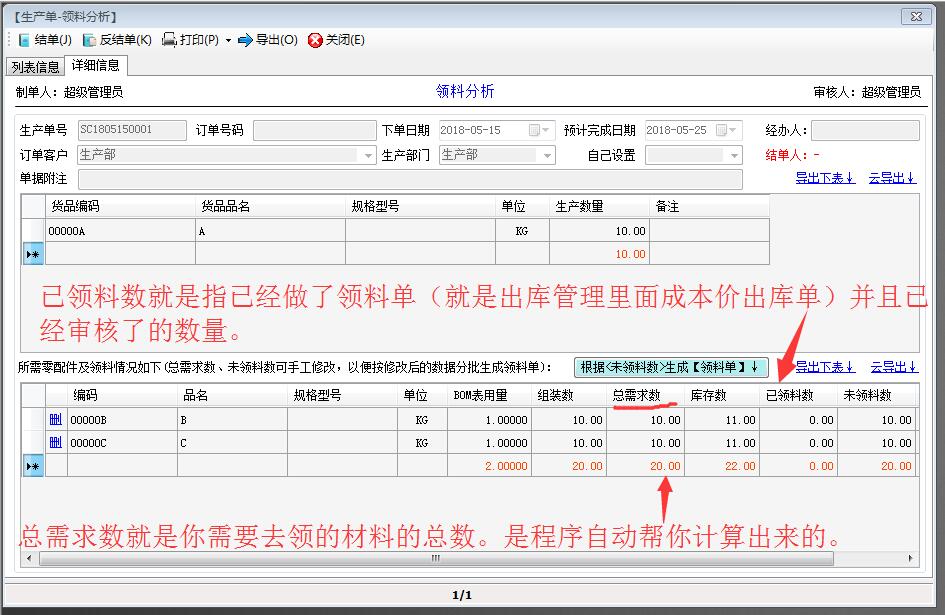945x615 pixels.
Task: Click the 单据附注 input field
Action: click(x=410, y=179)
